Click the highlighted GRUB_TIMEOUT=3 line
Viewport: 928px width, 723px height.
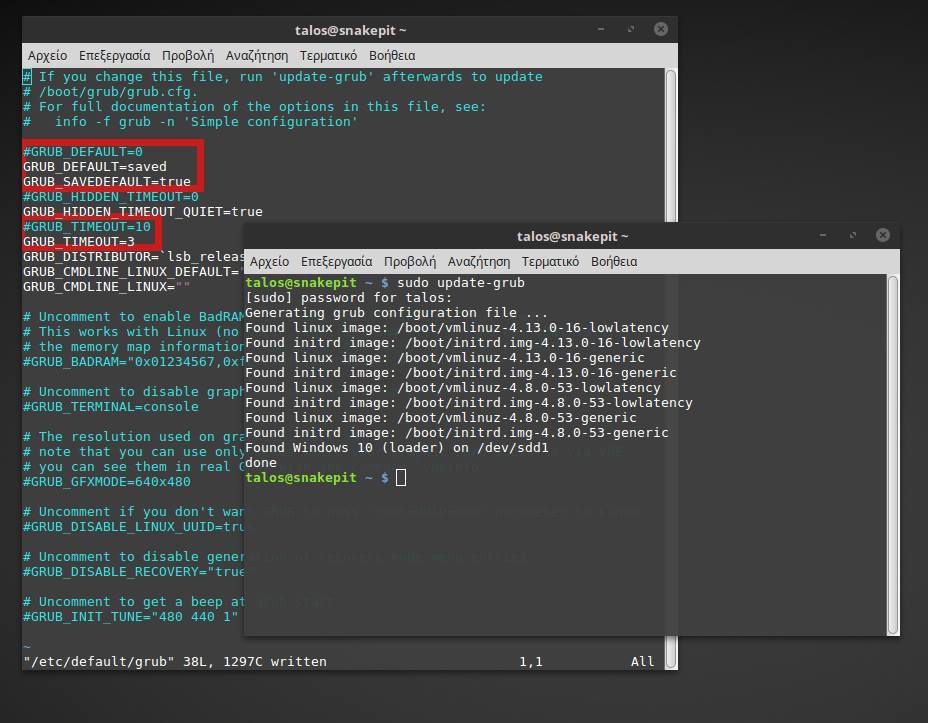(x=78, y=241)
